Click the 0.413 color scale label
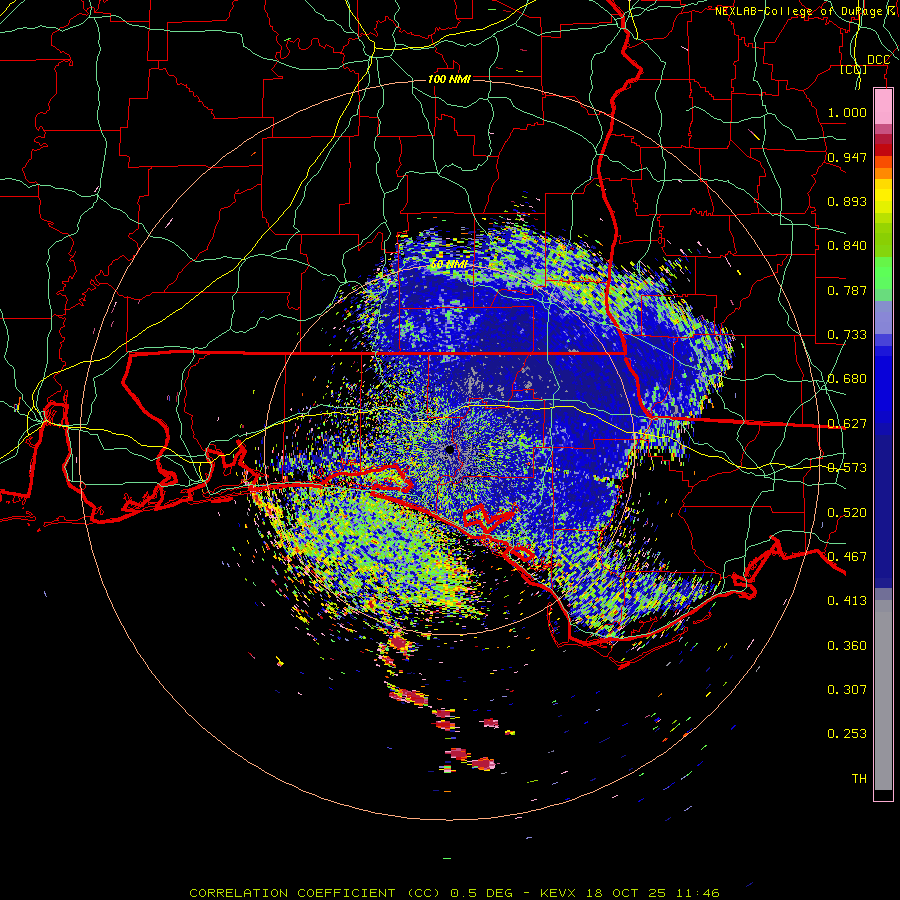Screen dimensions: 900x900 point(847,601)
